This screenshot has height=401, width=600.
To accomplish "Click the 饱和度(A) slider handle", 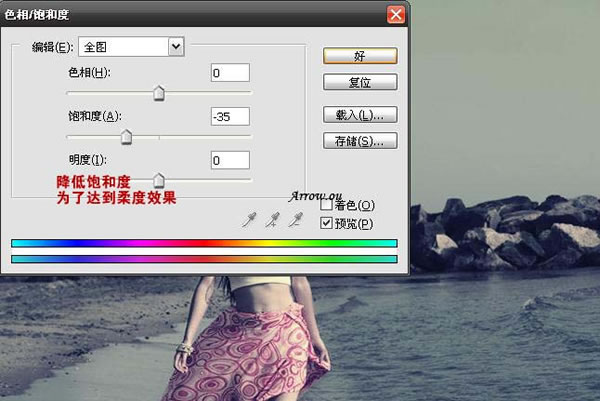I will [x=126, y=137].
